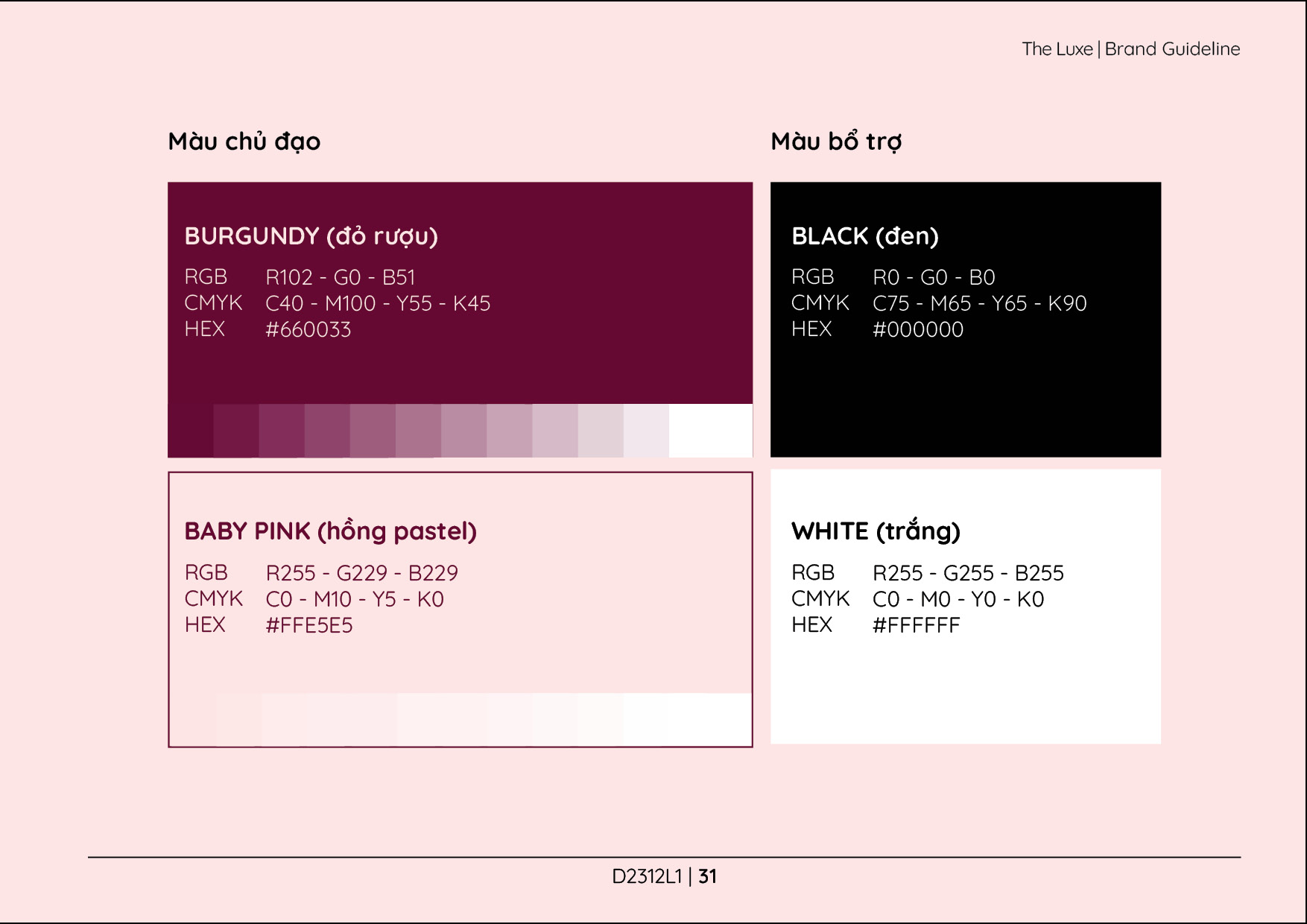Click the hex code '#FFE5E5'
Screen dimensions: 1307x924
click(309, 625)
